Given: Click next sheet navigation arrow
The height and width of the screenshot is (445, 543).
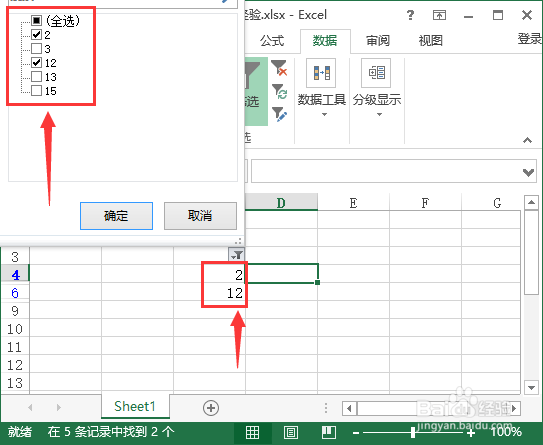Looking at the screenshot, I should 59,407.
